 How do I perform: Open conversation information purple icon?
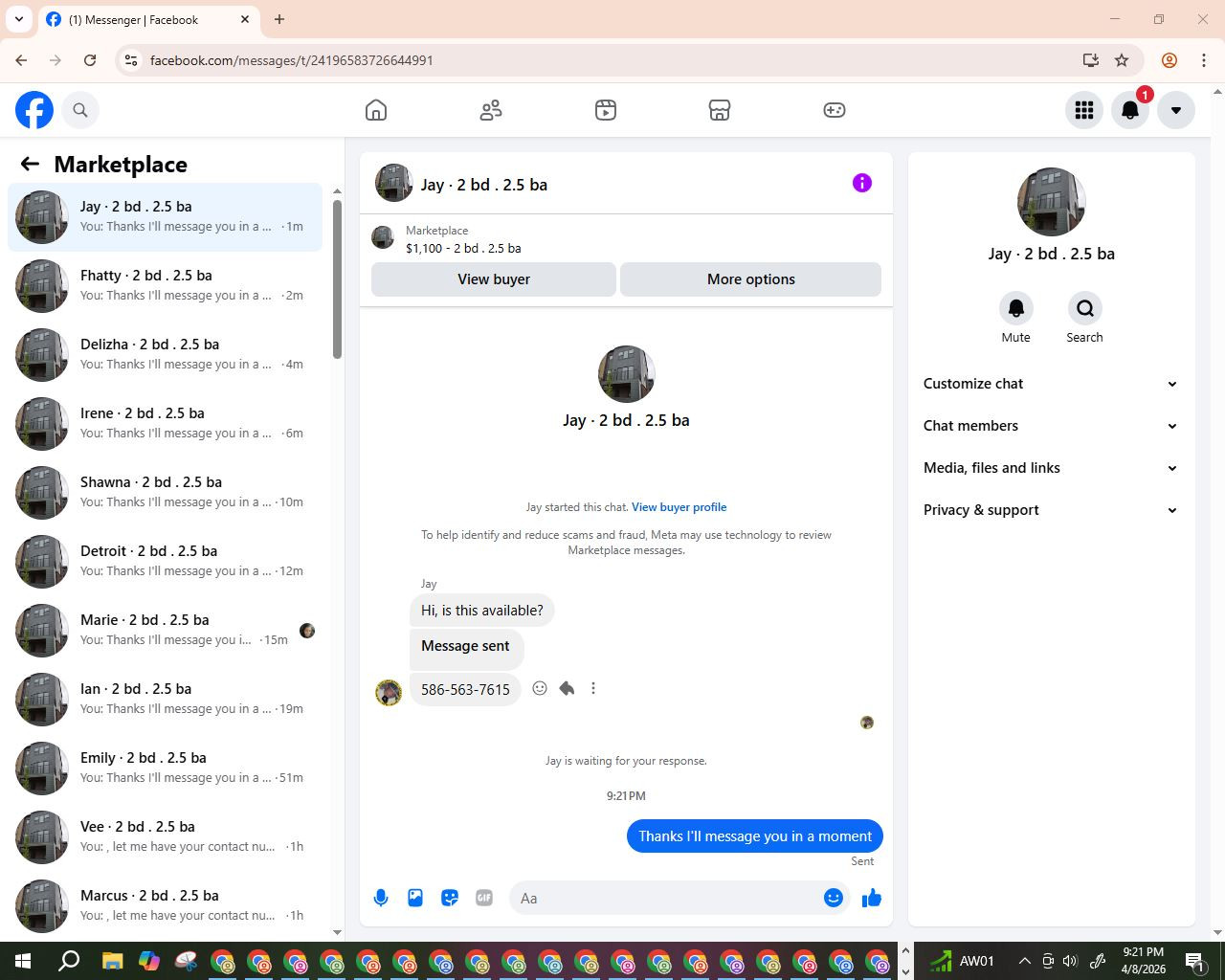(x=862, y=183)
